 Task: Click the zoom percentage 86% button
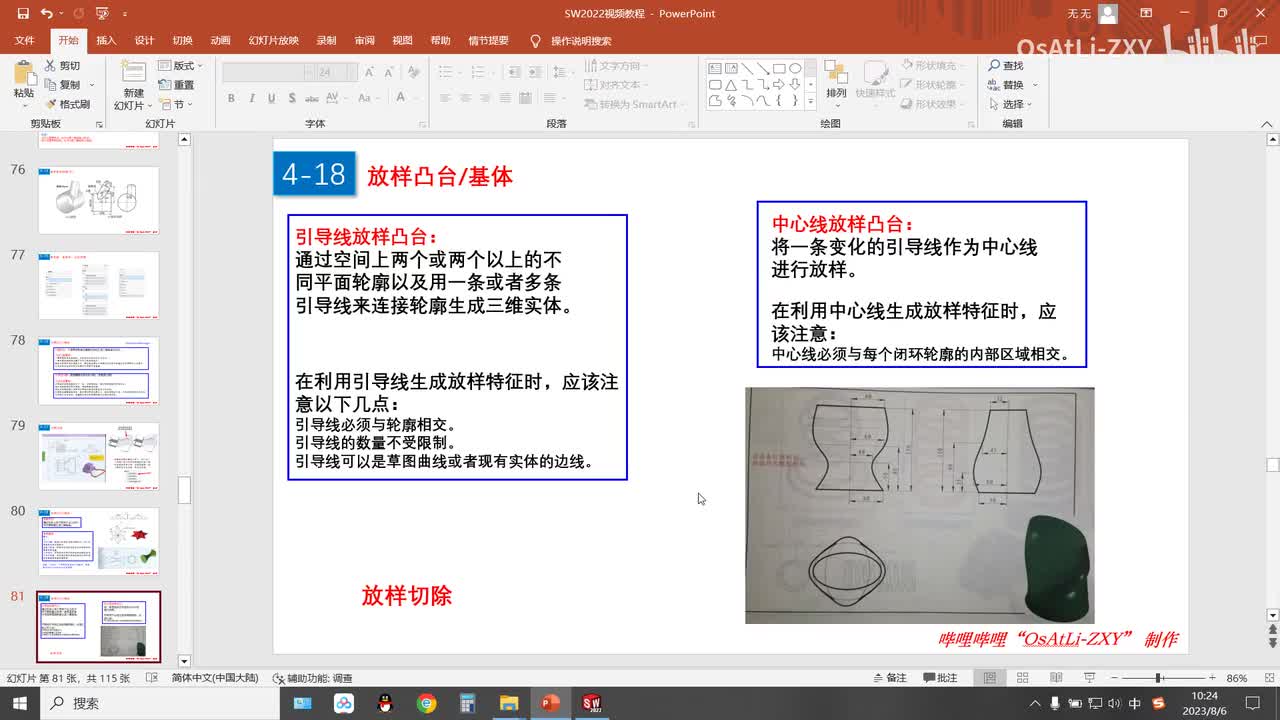pos(1237,678)
